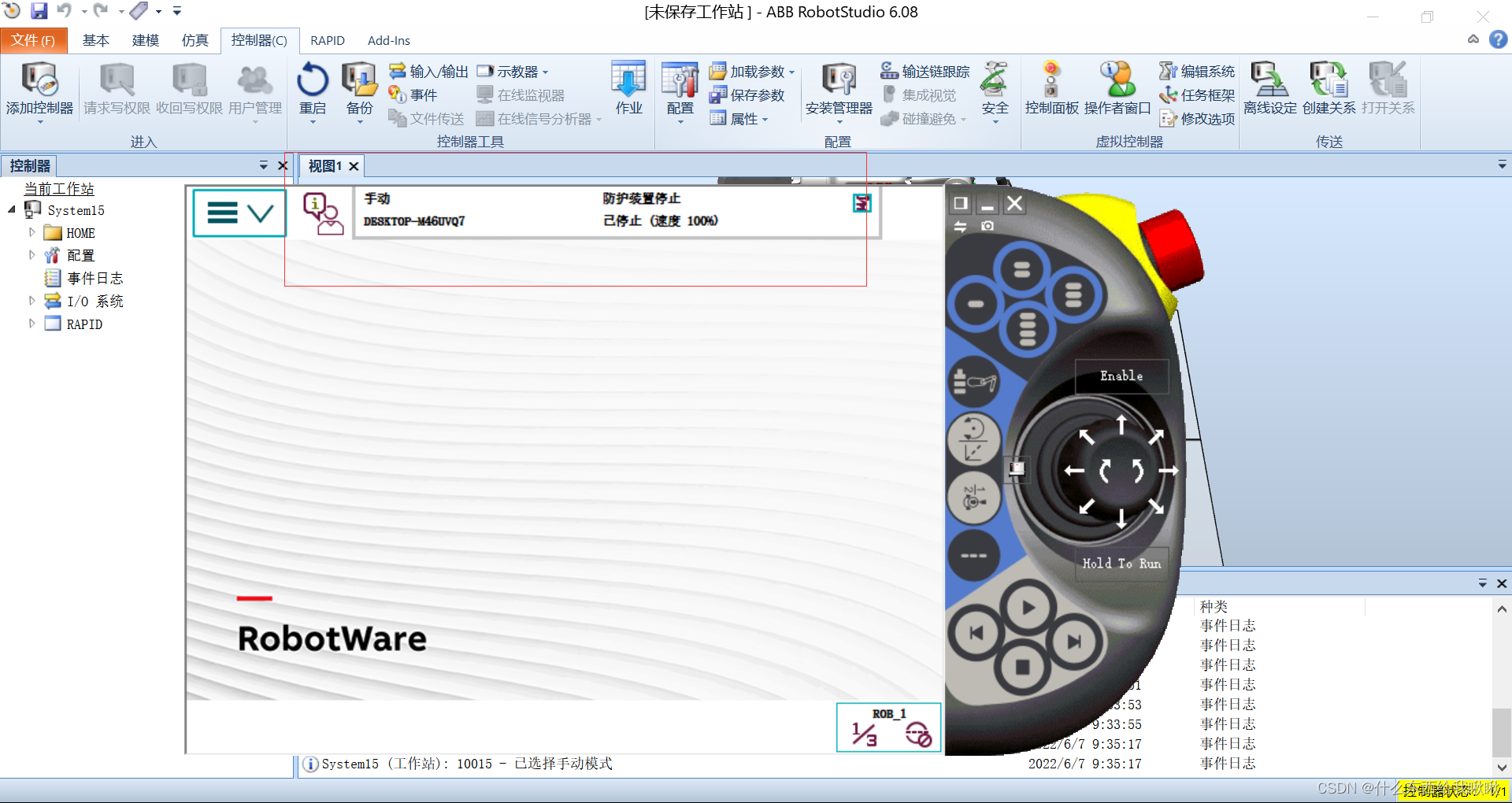Toggle the mechanical unit selection key
The image size is (1512, 803).
click(x=974, y=383)
